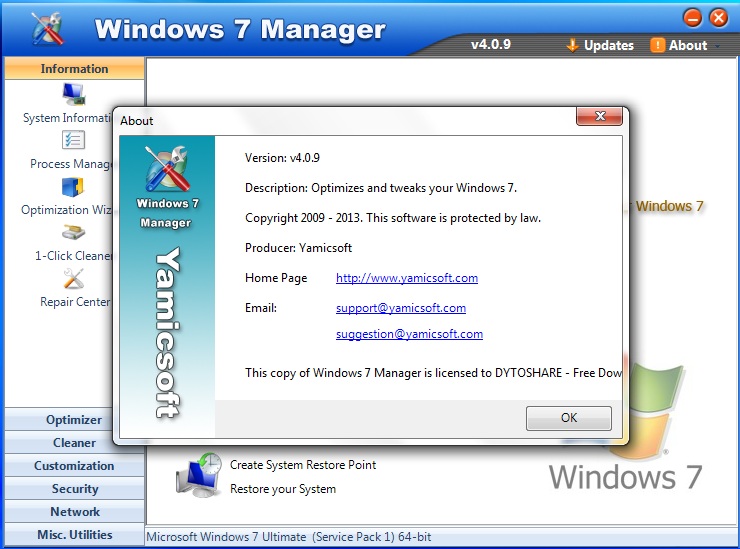
Task: Minimize Windows 7 Manager via orange button
Action: [692, 18]
